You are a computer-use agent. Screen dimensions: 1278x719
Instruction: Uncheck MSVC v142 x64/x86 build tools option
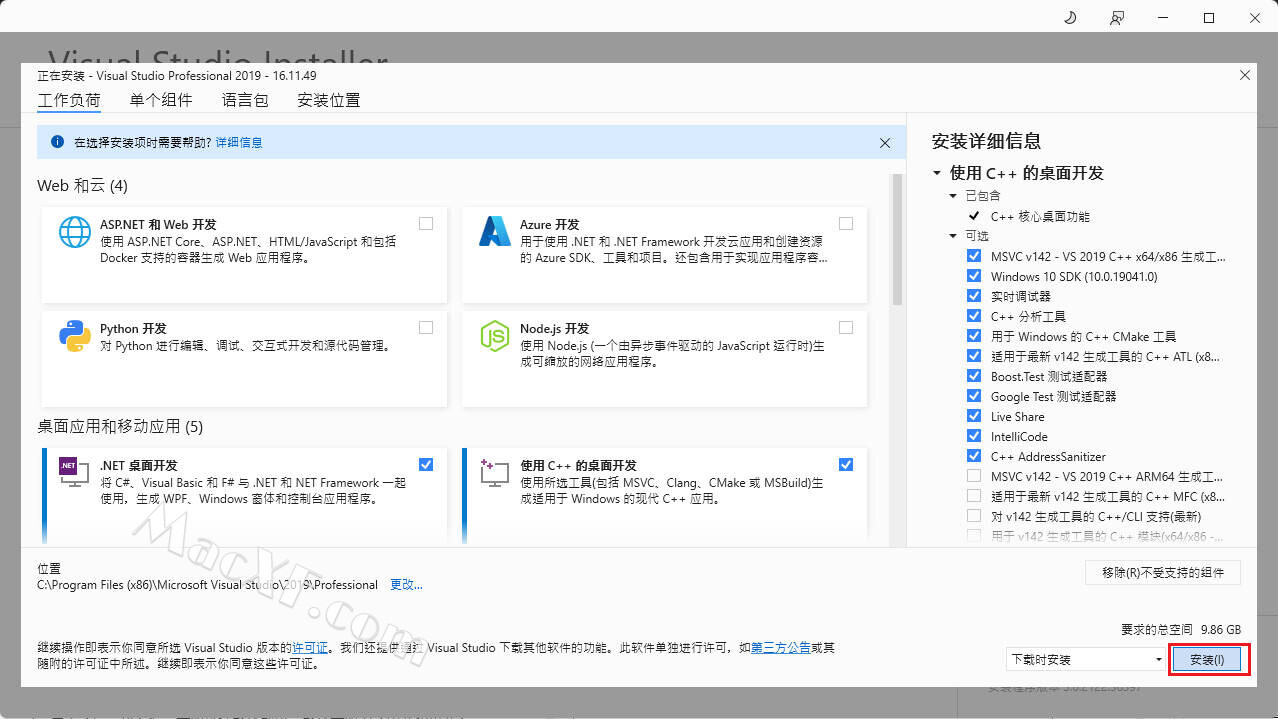tap(974, 256)
